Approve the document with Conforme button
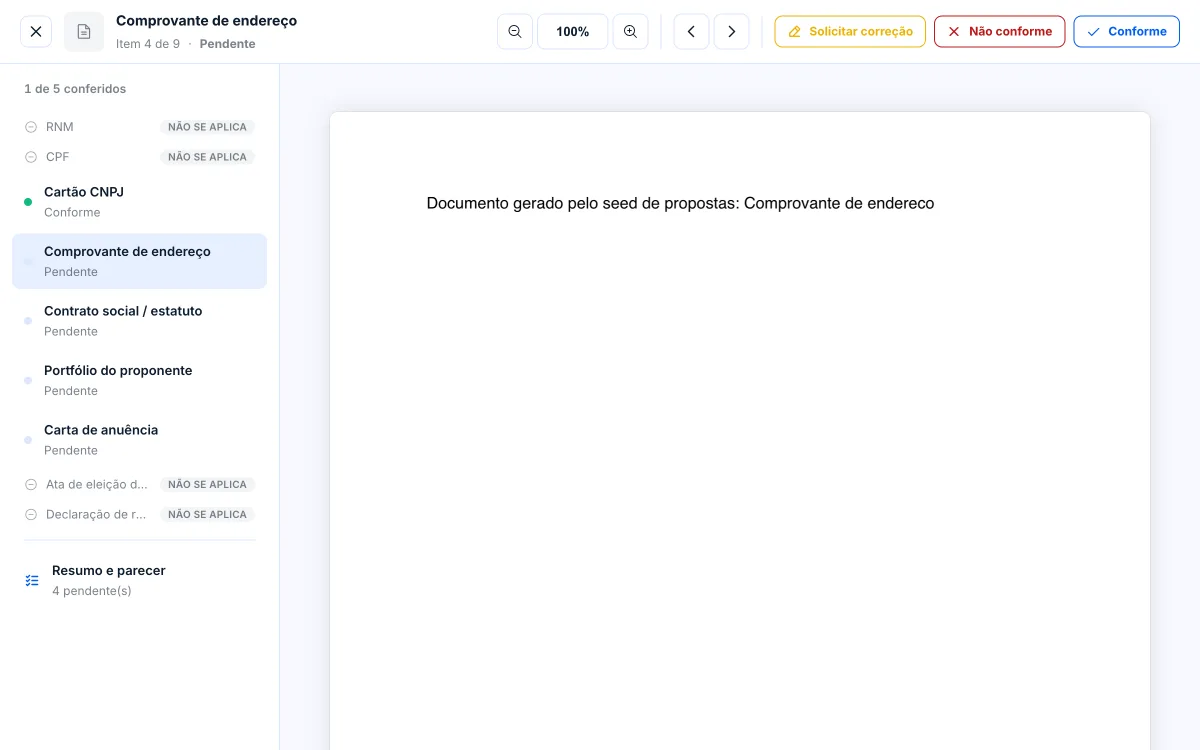 [1127, 32]
